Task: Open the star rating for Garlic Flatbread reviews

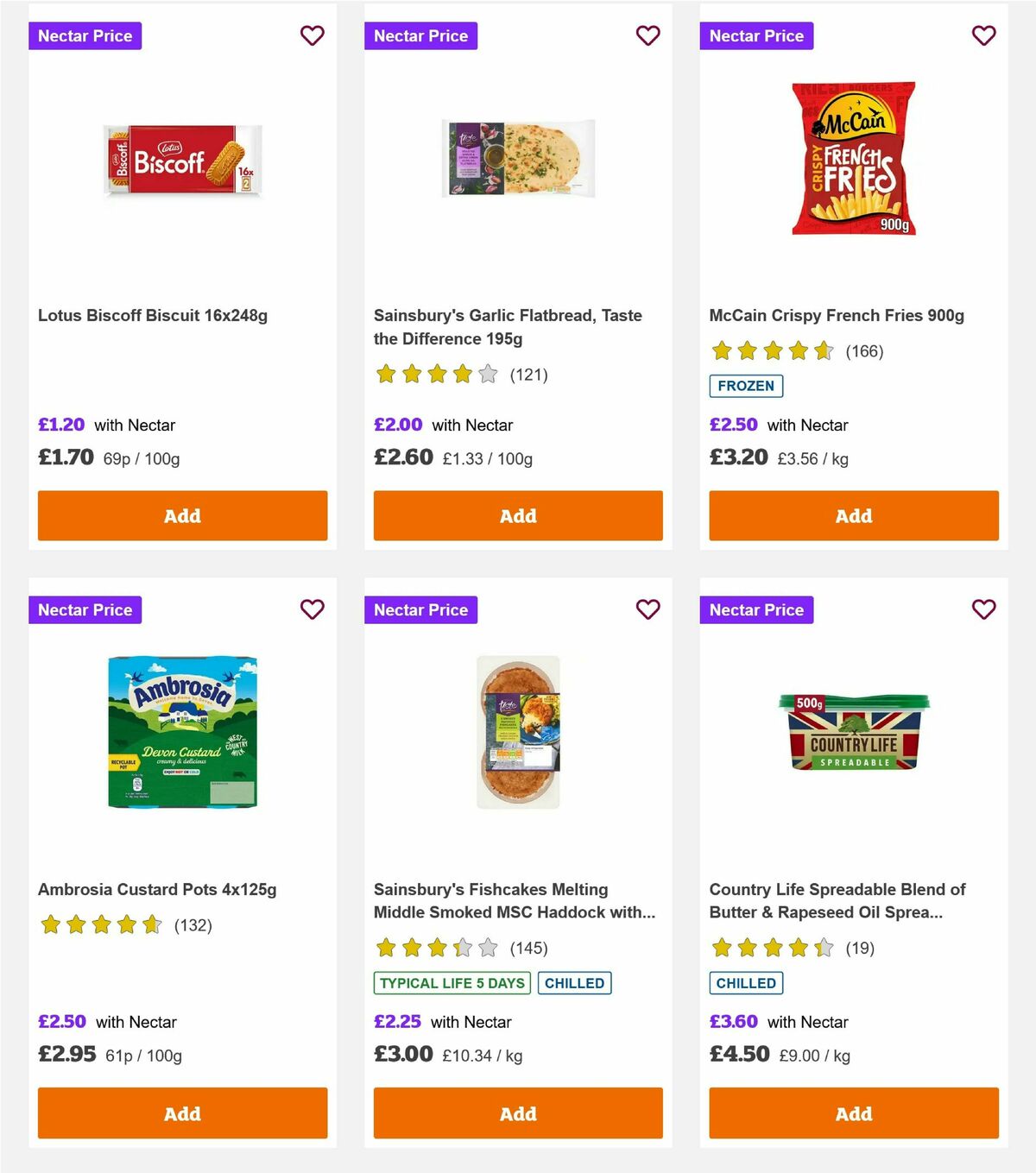Action: (435, 375)
